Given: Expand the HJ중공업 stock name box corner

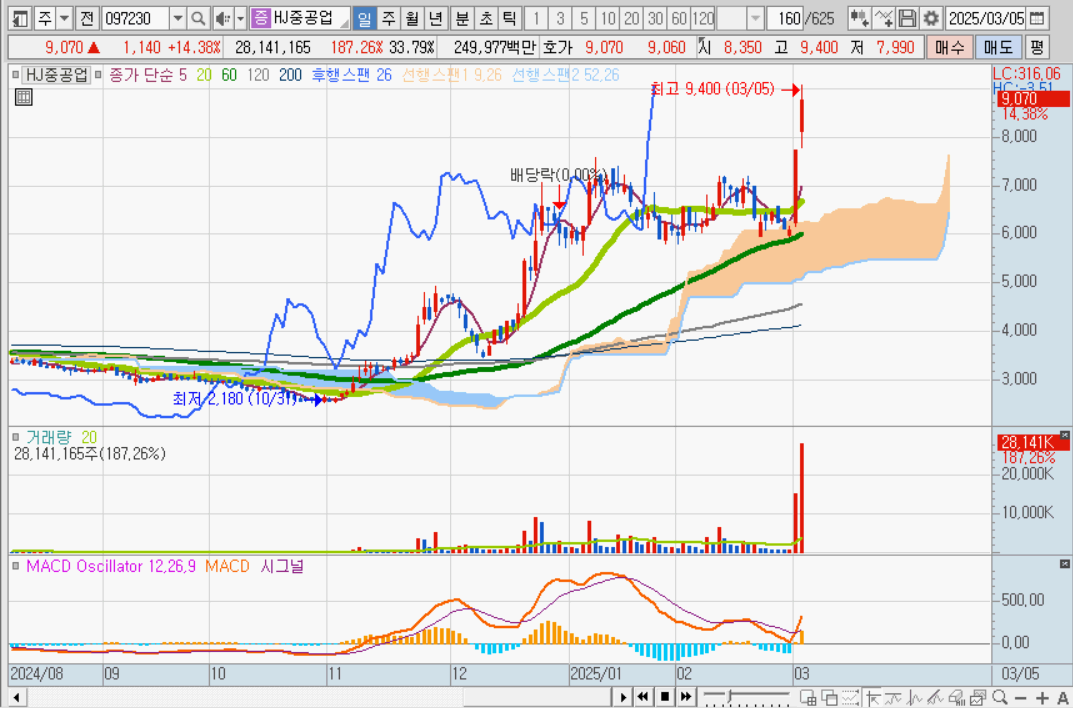Looking at the screenshot, I should (344, 24).
